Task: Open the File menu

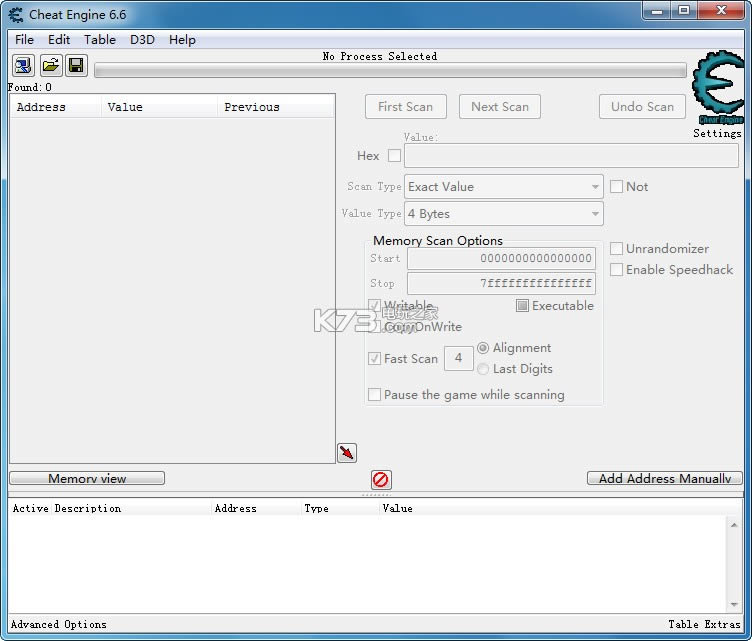Action: 24,40
